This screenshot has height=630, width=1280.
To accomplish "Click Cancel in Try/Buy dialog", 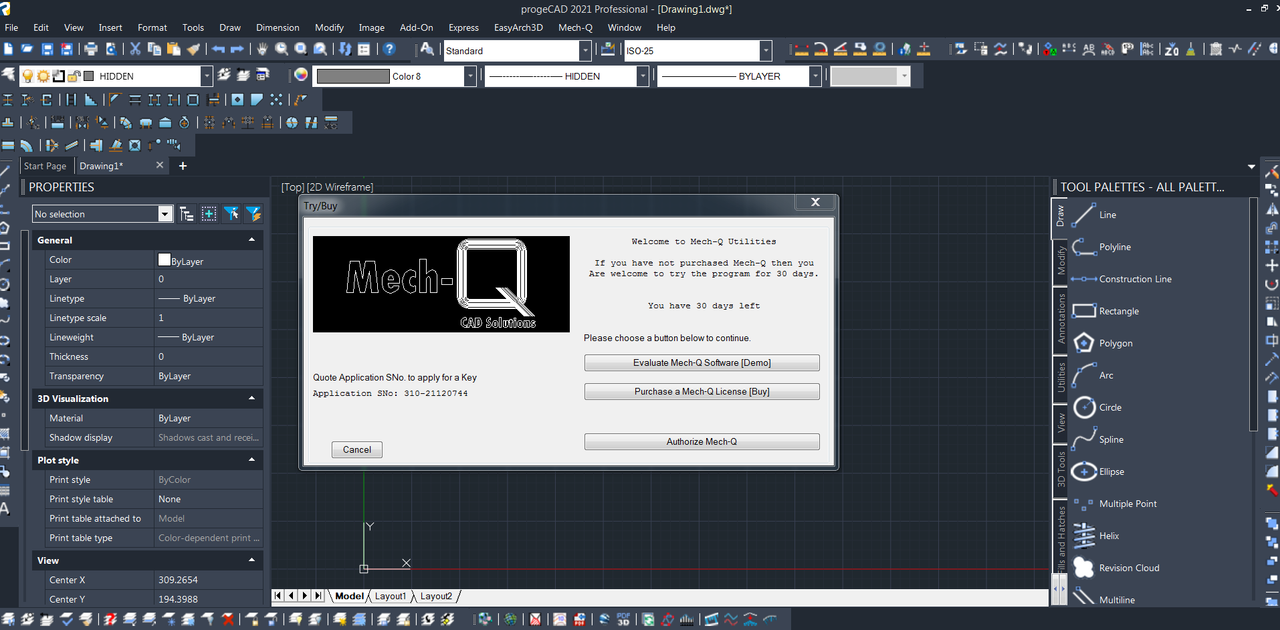I will pos(357,450).
